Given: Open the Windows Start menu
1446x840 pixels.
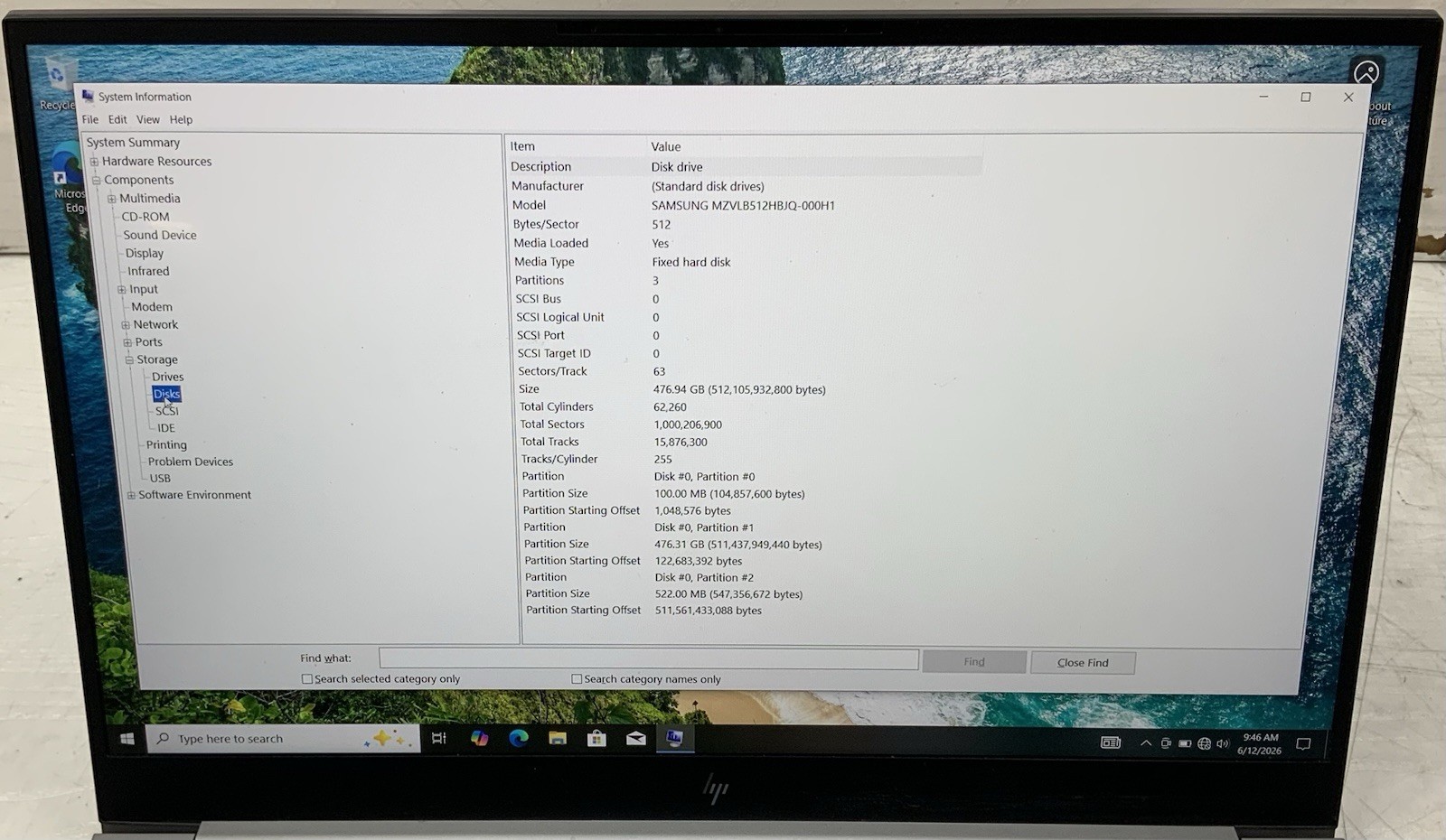Looking at the screenshot, I should point(127,739).
